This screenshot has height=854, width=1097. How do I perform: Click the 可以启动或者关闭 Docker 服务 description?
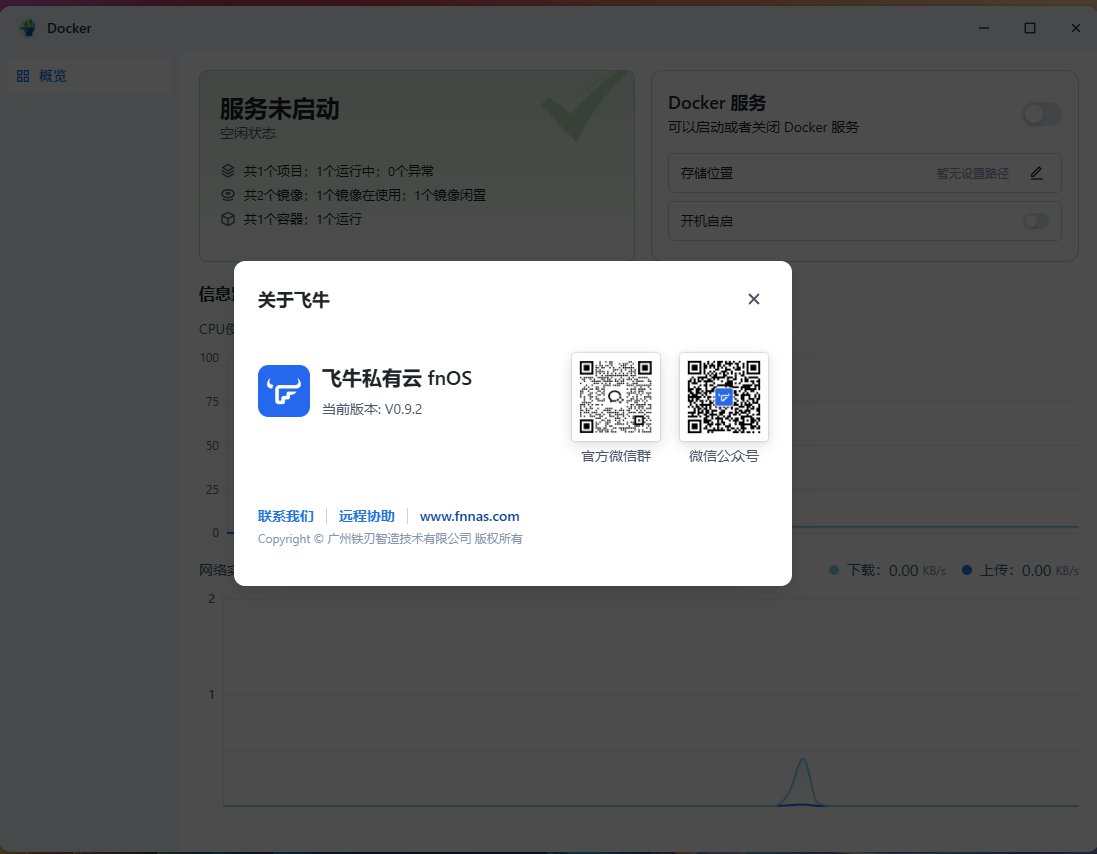tap(763, 127)
